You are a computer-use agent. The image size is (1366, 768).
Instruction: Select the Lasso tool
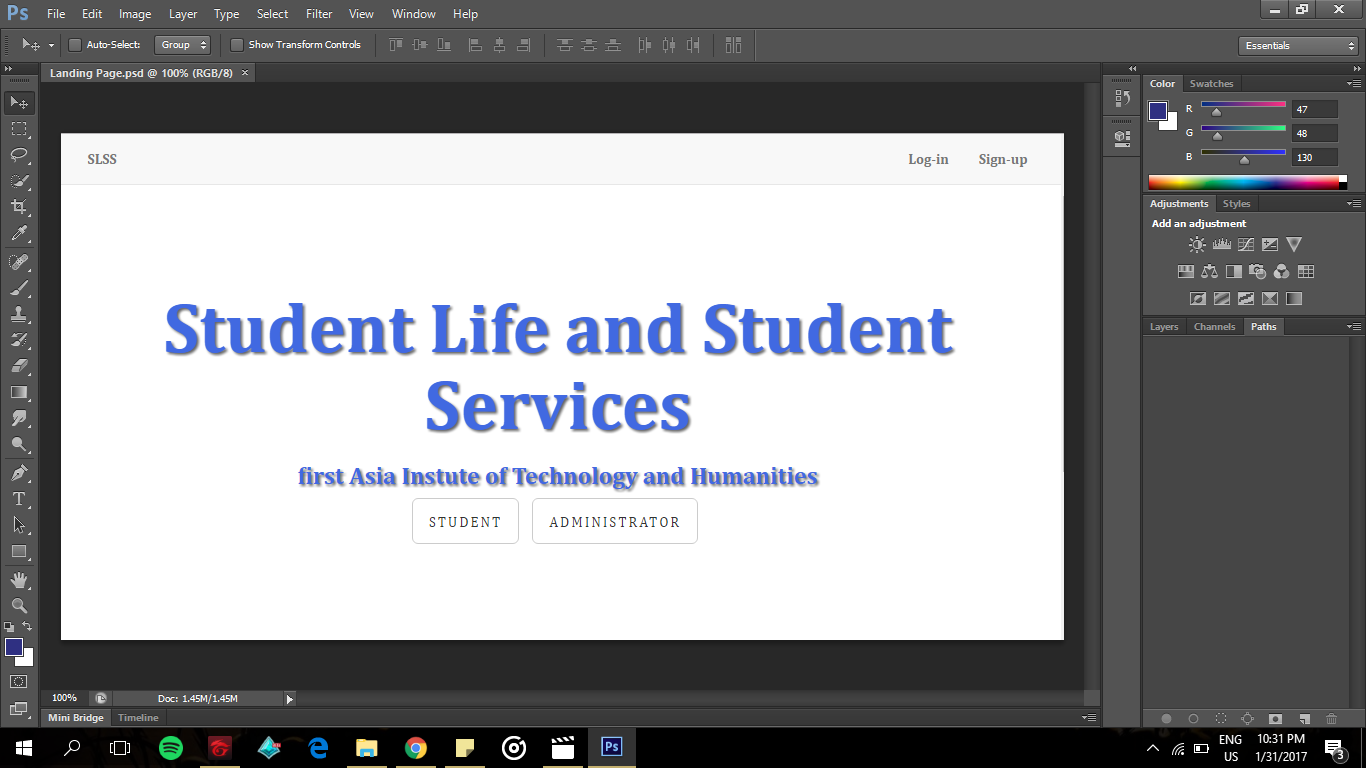pos(19,155)
